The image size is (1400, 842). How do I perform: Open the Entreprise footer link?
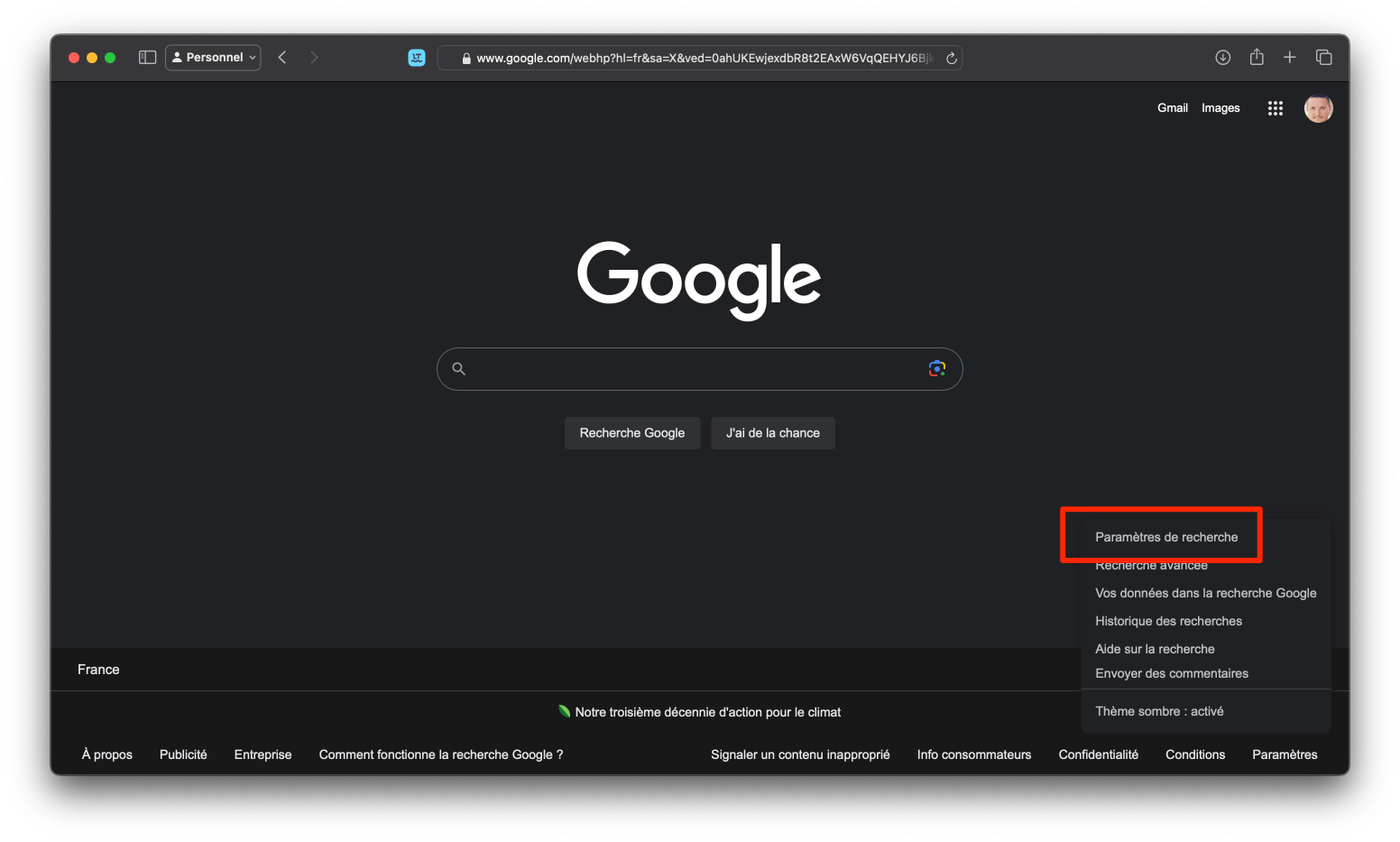pyautogui.click(x=263, y=754)
